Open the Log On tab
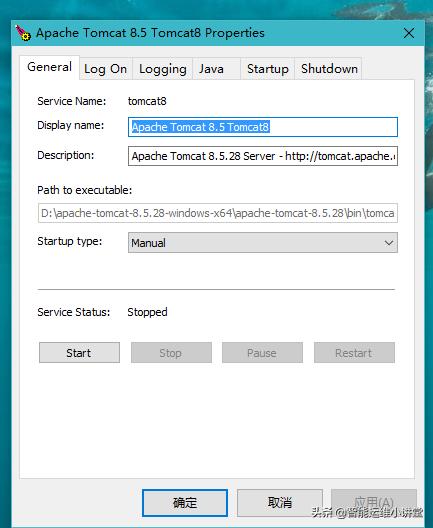Screen dimensions: 433x528 point(106,69)
